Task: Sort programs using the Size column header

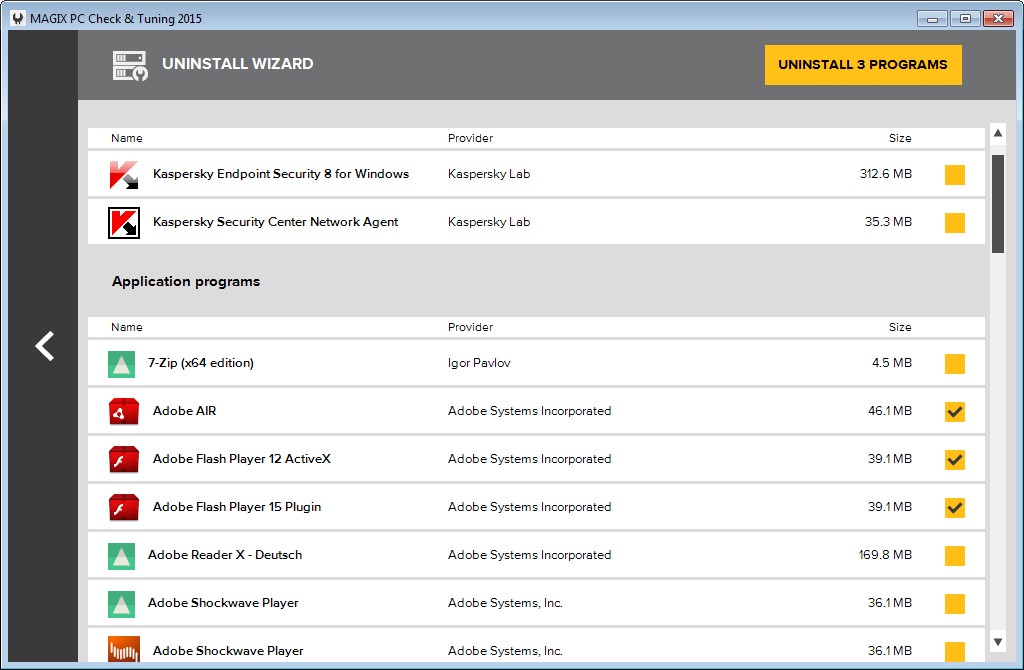Action: click(x=899, y=327)
